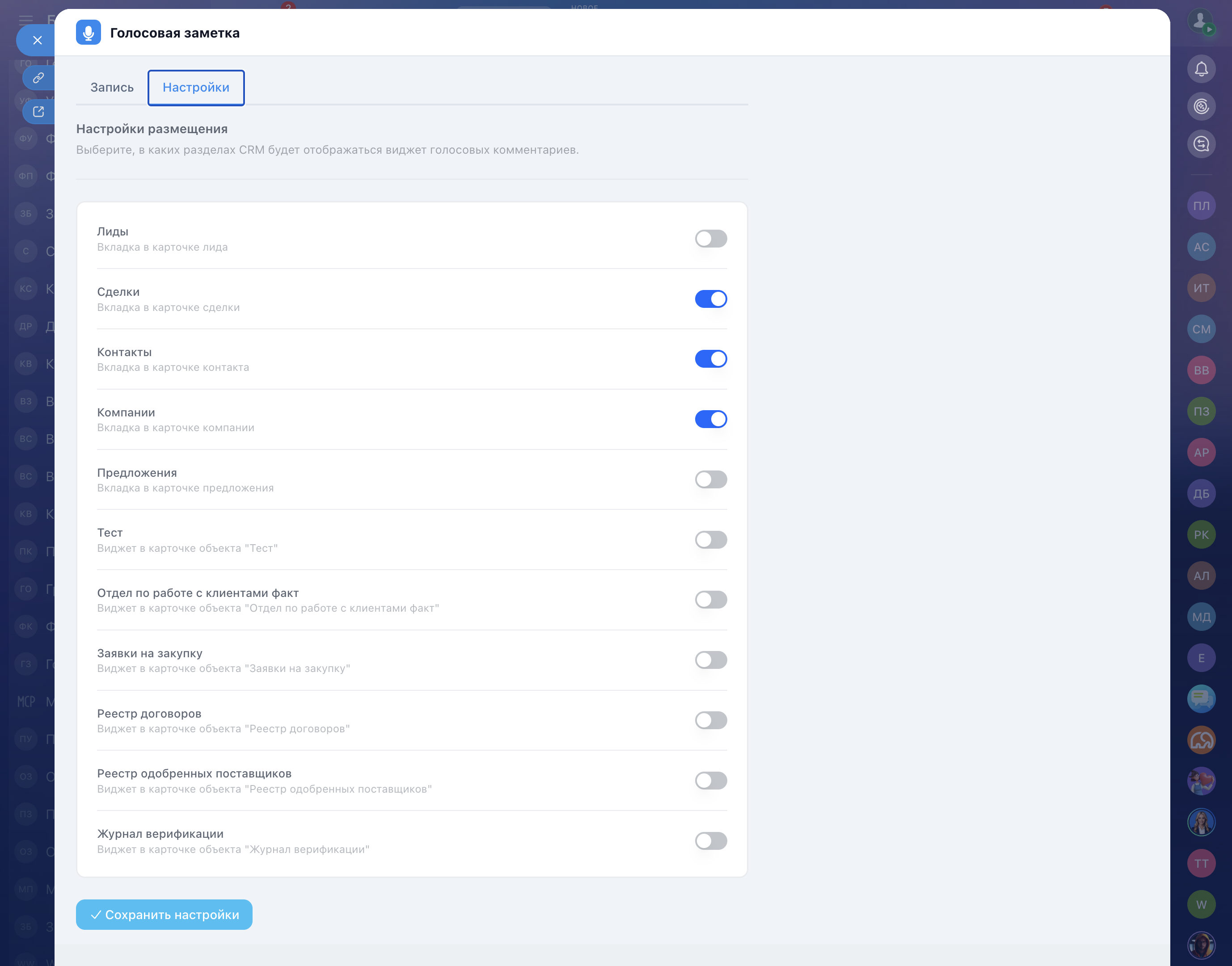Enable the Предложения toggle
This screenshot has height=966, width=1232.
(x=711, y=479)
